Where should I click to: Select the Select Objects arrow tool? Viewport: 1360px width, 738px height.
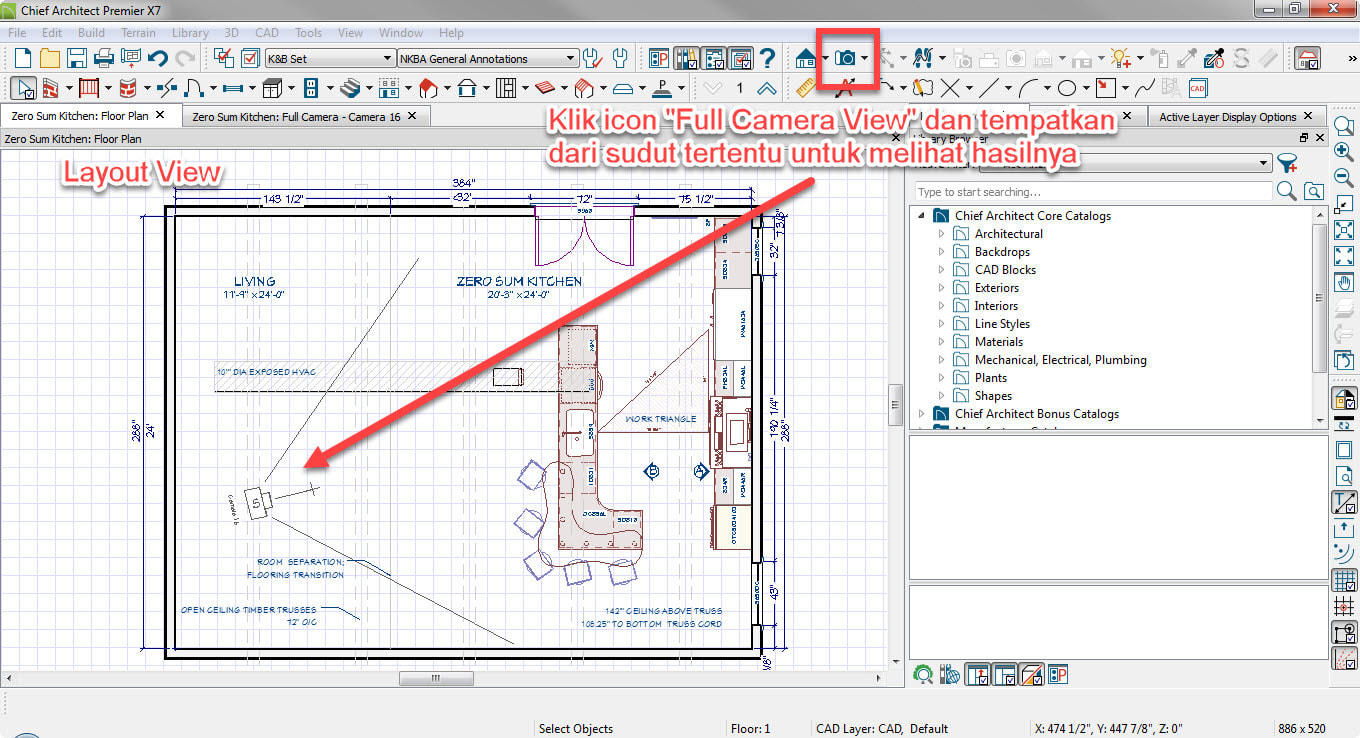coord(25,88)
